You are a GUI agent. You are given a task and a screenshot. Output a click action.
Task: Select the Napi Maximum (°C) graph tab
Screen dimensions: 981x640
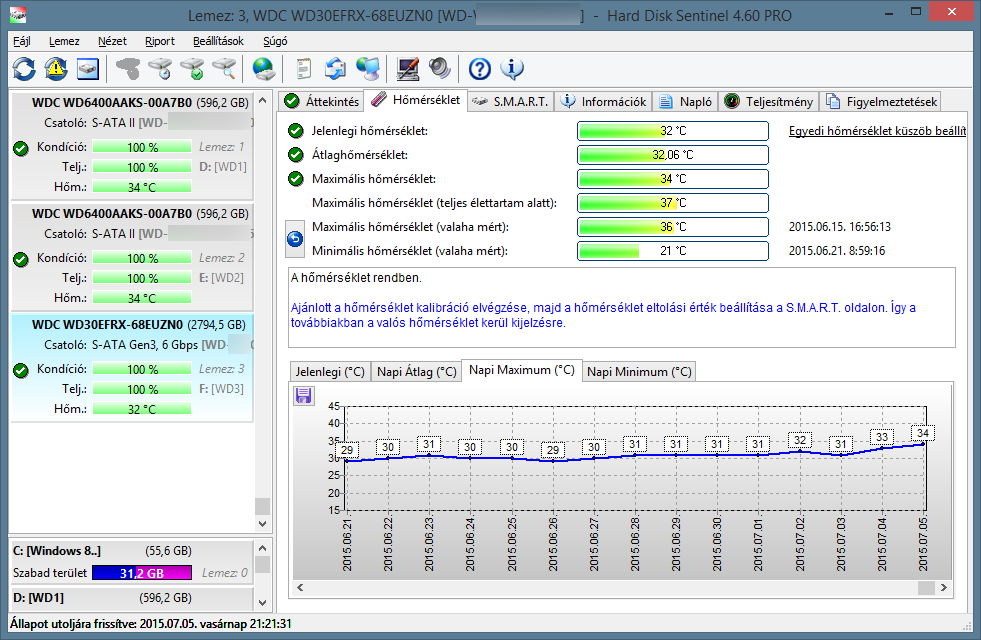click(521, 370)
